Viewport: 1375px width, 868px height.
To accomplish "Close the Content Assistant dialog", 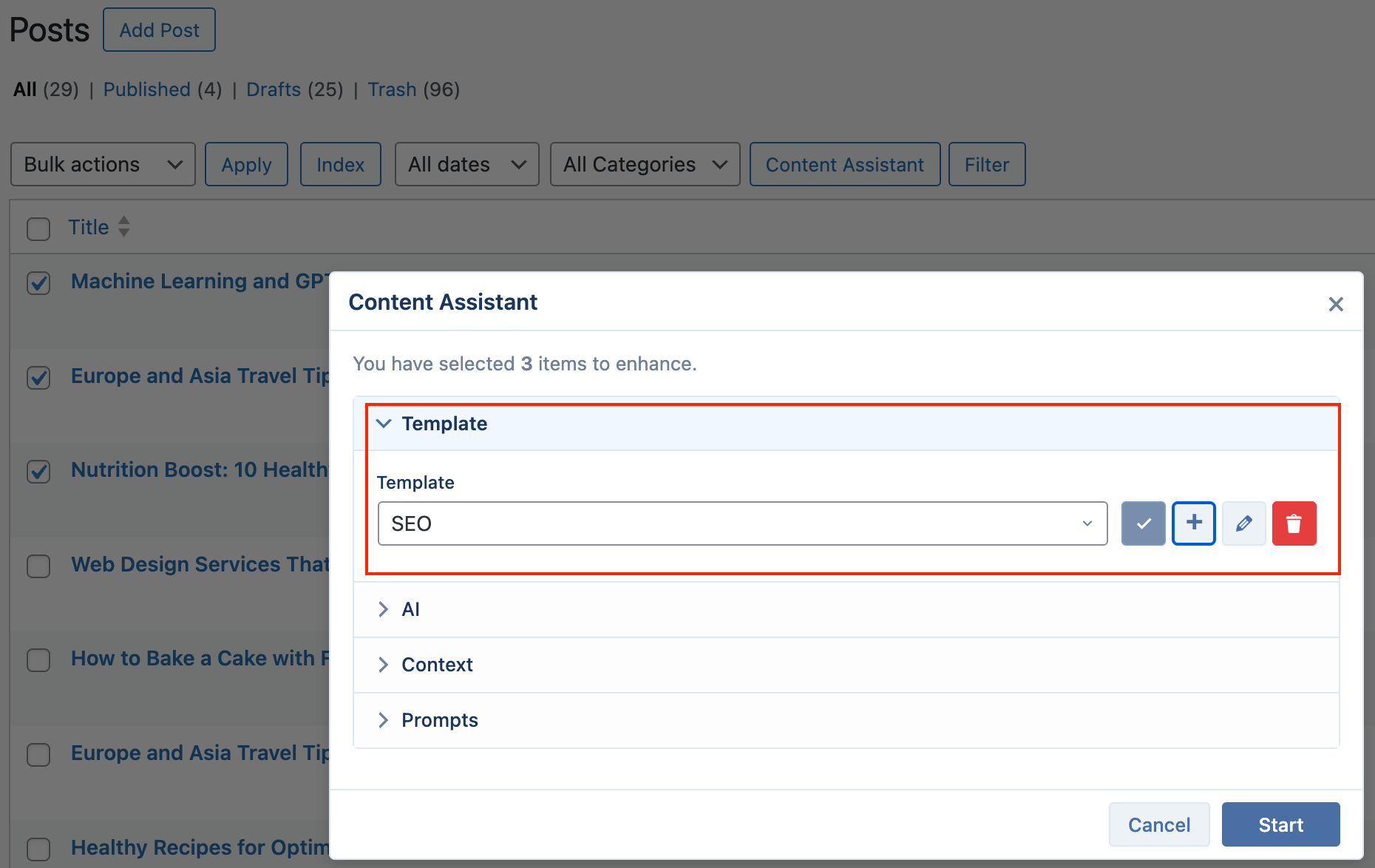I will click(1336, 304).
